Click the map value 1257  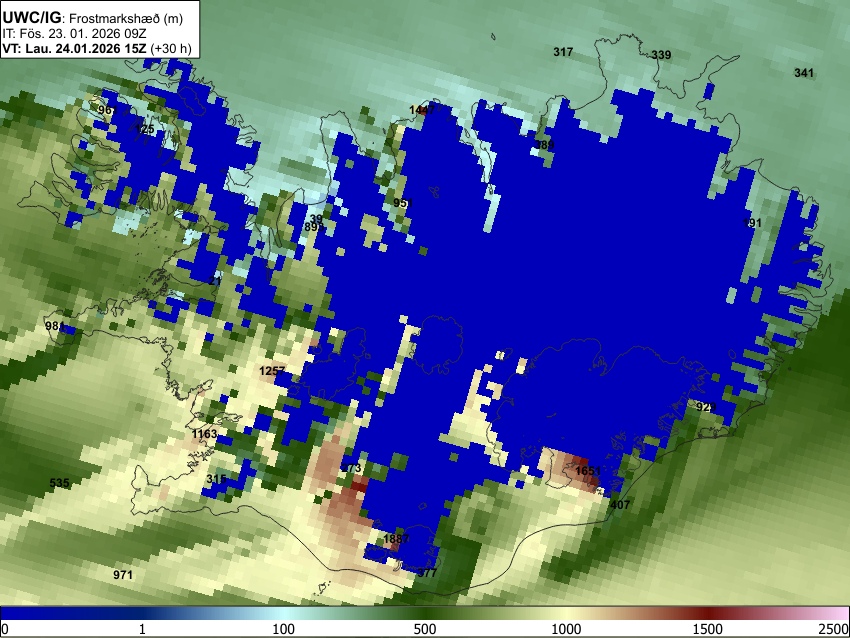pyautogui.click(x=272, y=371)
